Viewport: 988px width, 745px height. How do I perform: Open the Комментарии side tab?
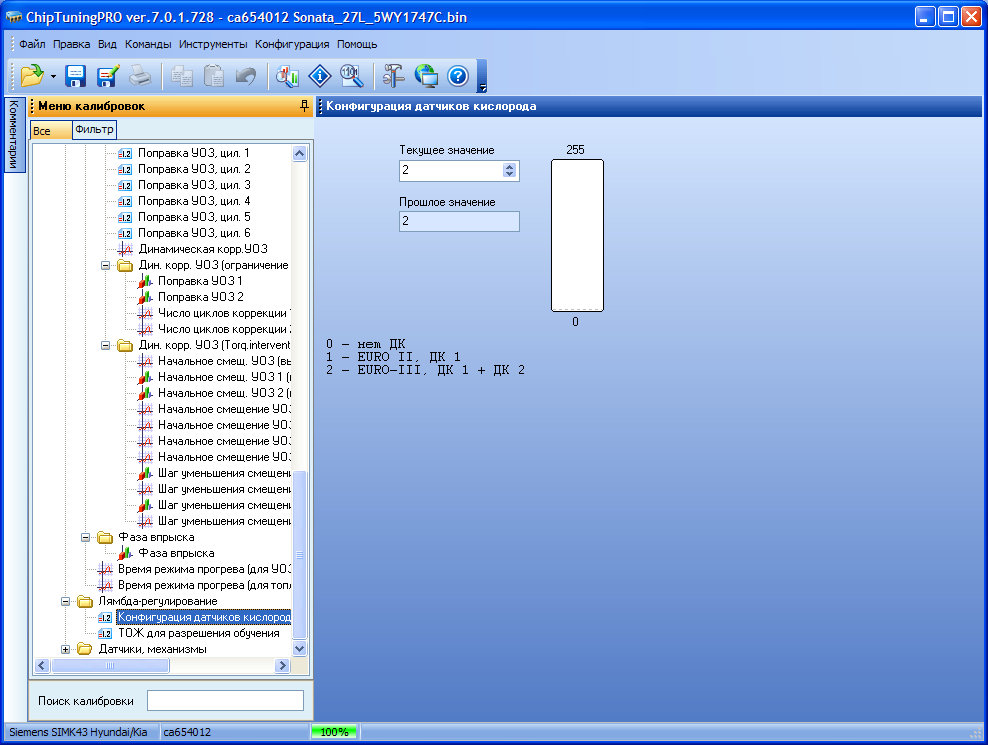[13, 135]
